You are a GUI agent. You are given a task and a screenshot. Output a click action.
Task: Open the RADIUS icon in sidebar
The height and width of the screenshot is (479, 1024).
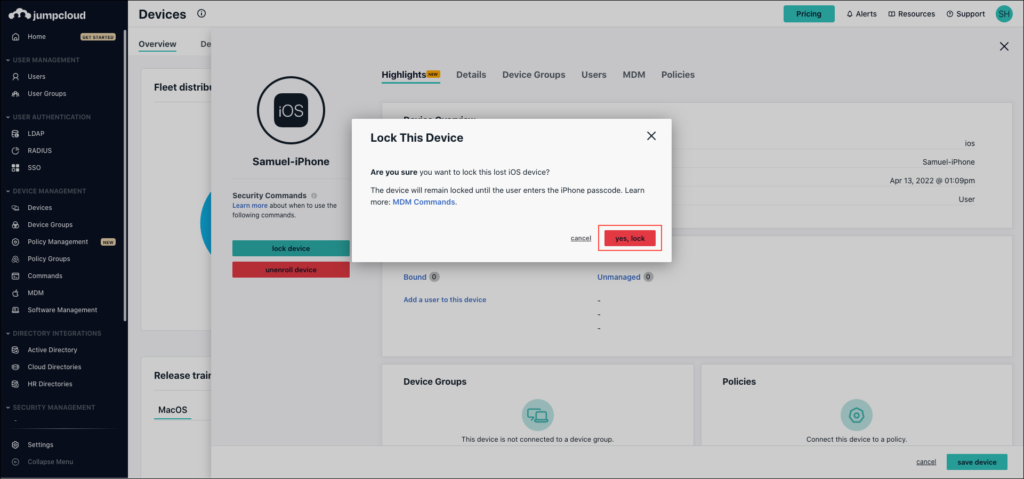click(15, 150)
